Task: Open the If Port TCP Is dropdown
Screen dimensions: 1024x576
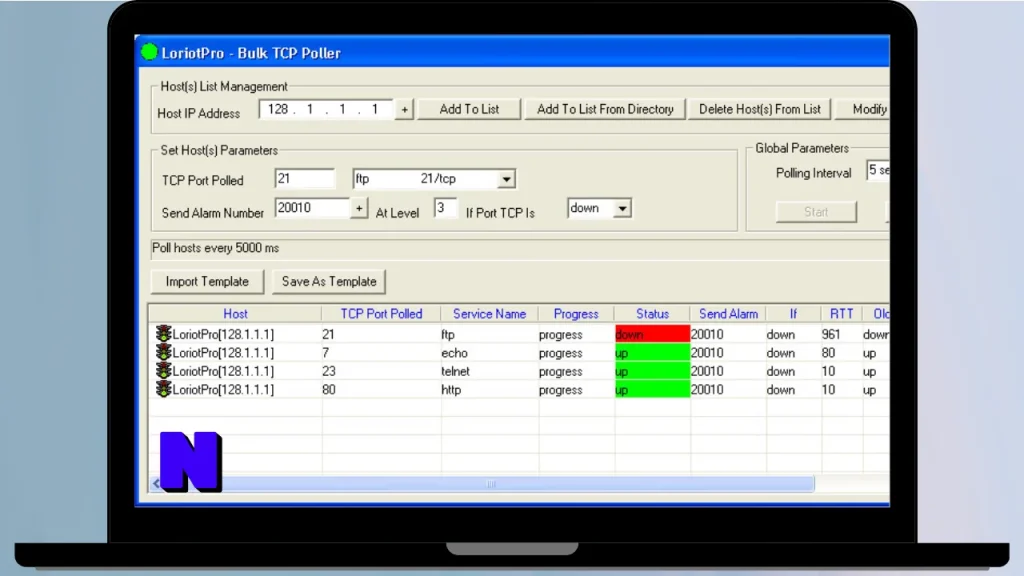Action: coord(622,208)
